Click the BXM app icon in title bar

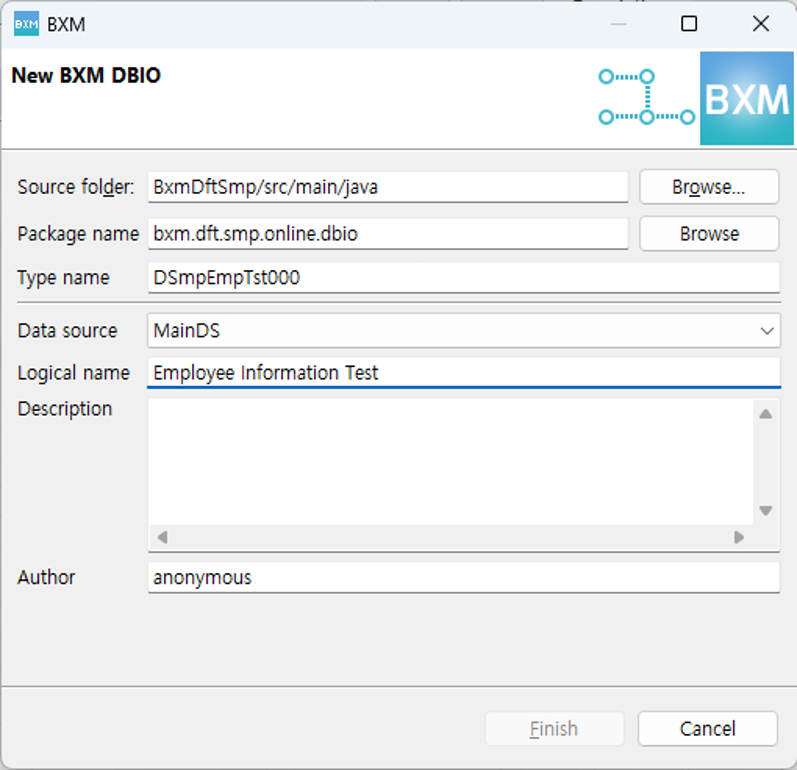[x=26, y=24]
